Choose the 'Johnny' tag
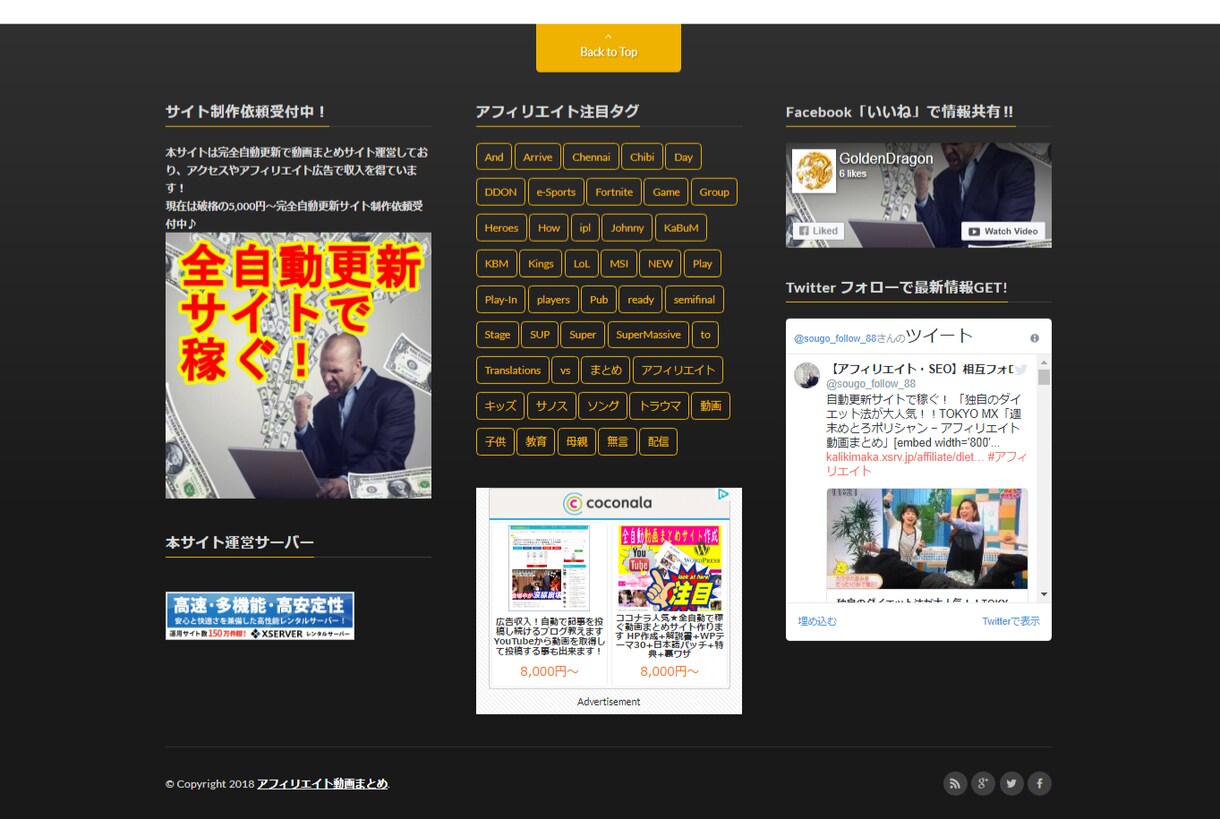The image size is (1220, 819). [x=627, y=228]
